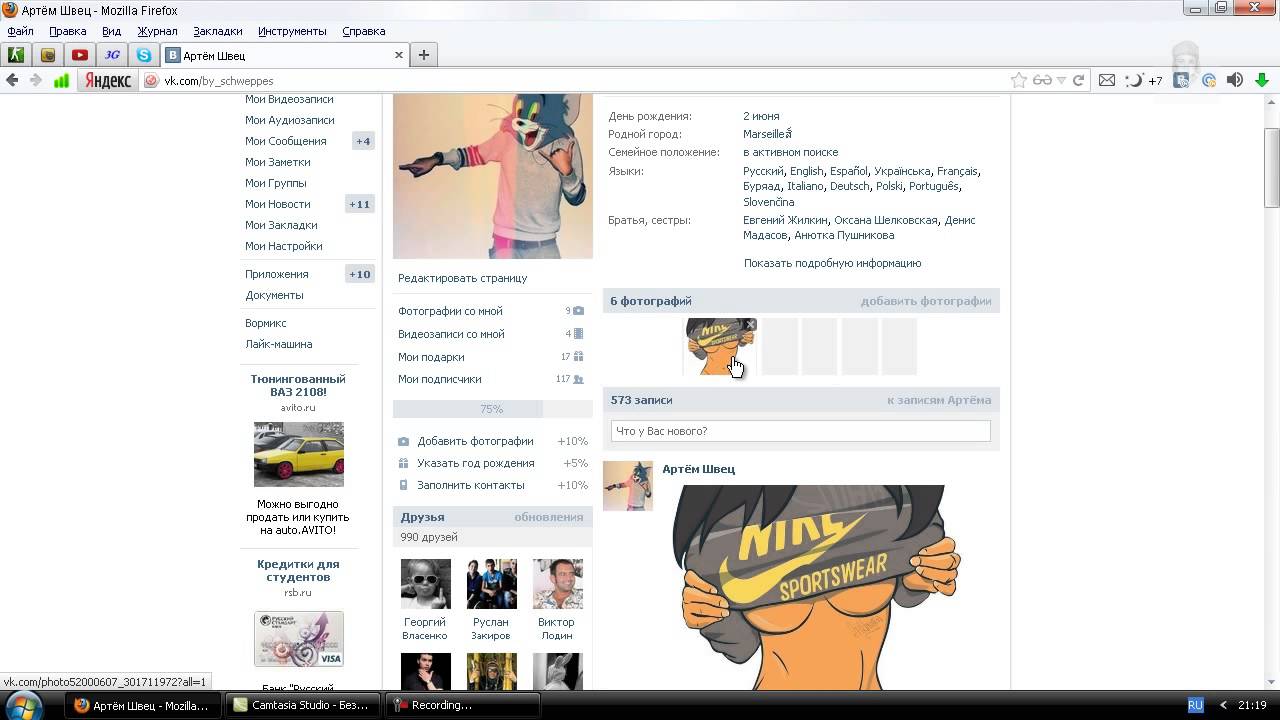This screenshot has width=1280, height=720.
Task: Click Редактировать страницу link
Action: click(x=462, y=278)
